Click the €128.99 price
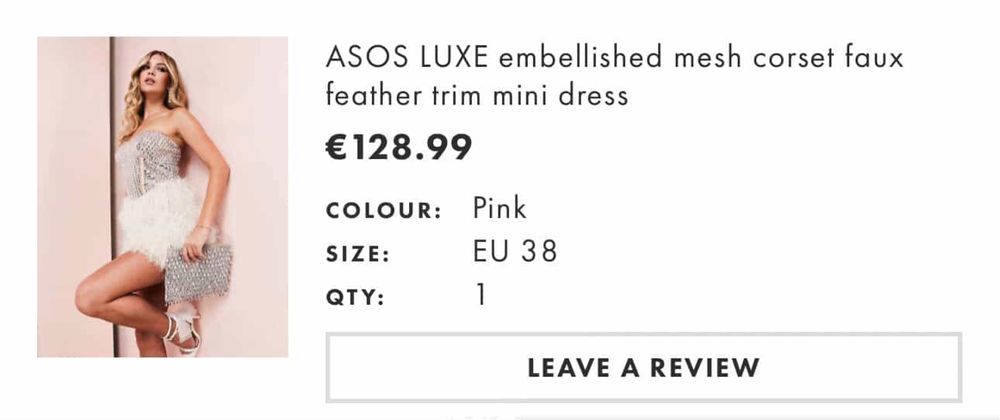The height and width of the screenshot is (420, 1000). click(399, 148)
